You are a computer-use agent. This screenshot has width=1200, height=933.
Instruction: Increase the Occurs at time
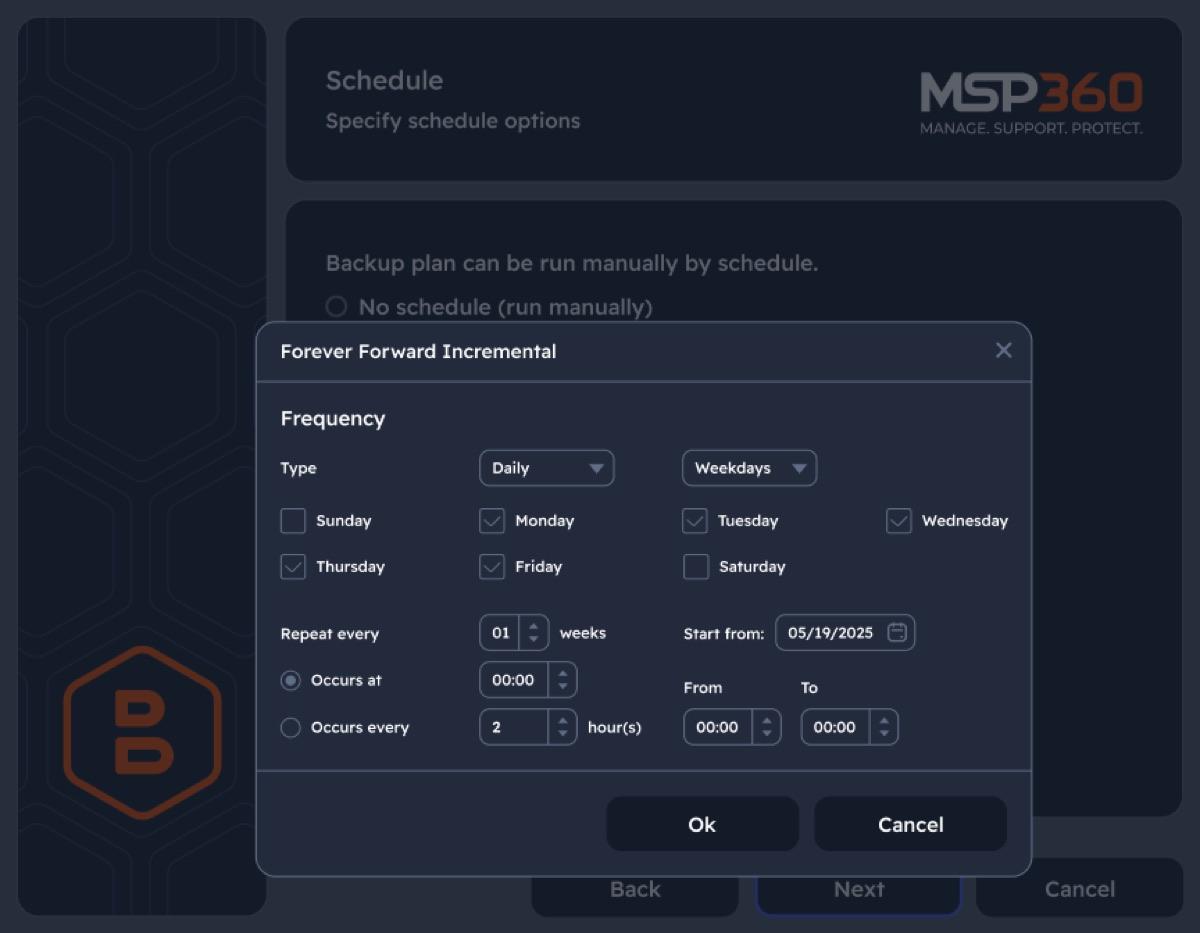coord(563,673)
